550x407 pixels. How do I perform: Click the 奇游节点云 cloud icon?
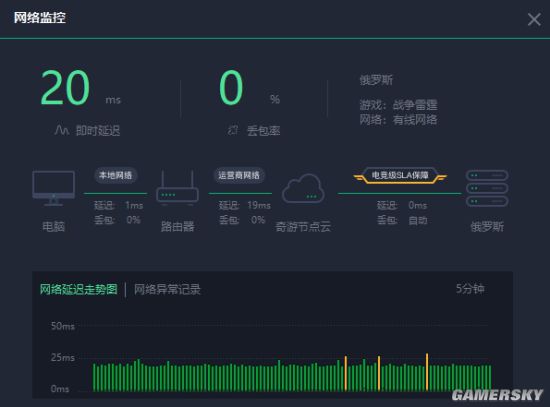(x=303, y=188)
